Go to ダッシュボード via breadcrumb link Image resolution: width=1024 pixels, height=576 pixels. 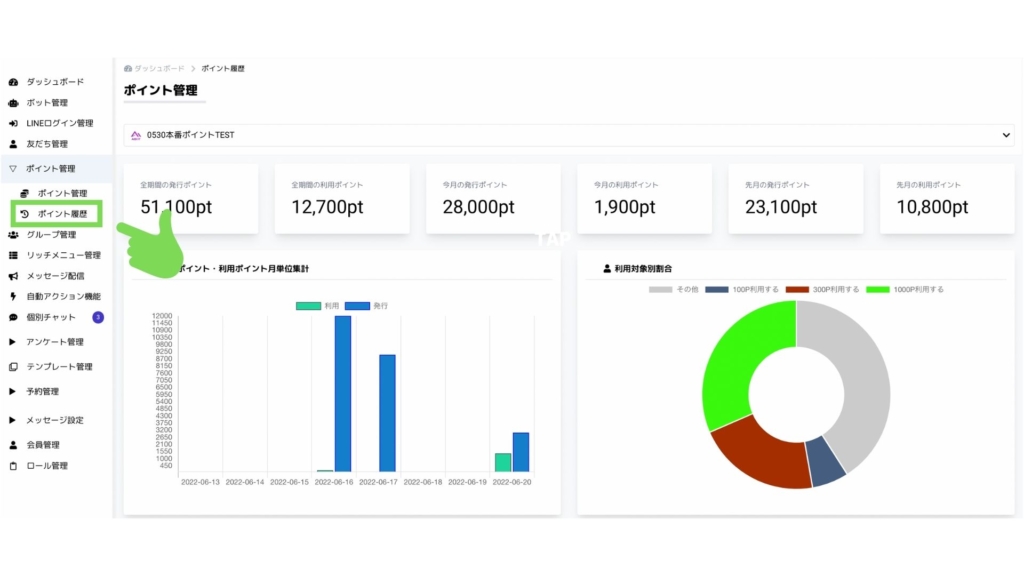pos(159,68)
